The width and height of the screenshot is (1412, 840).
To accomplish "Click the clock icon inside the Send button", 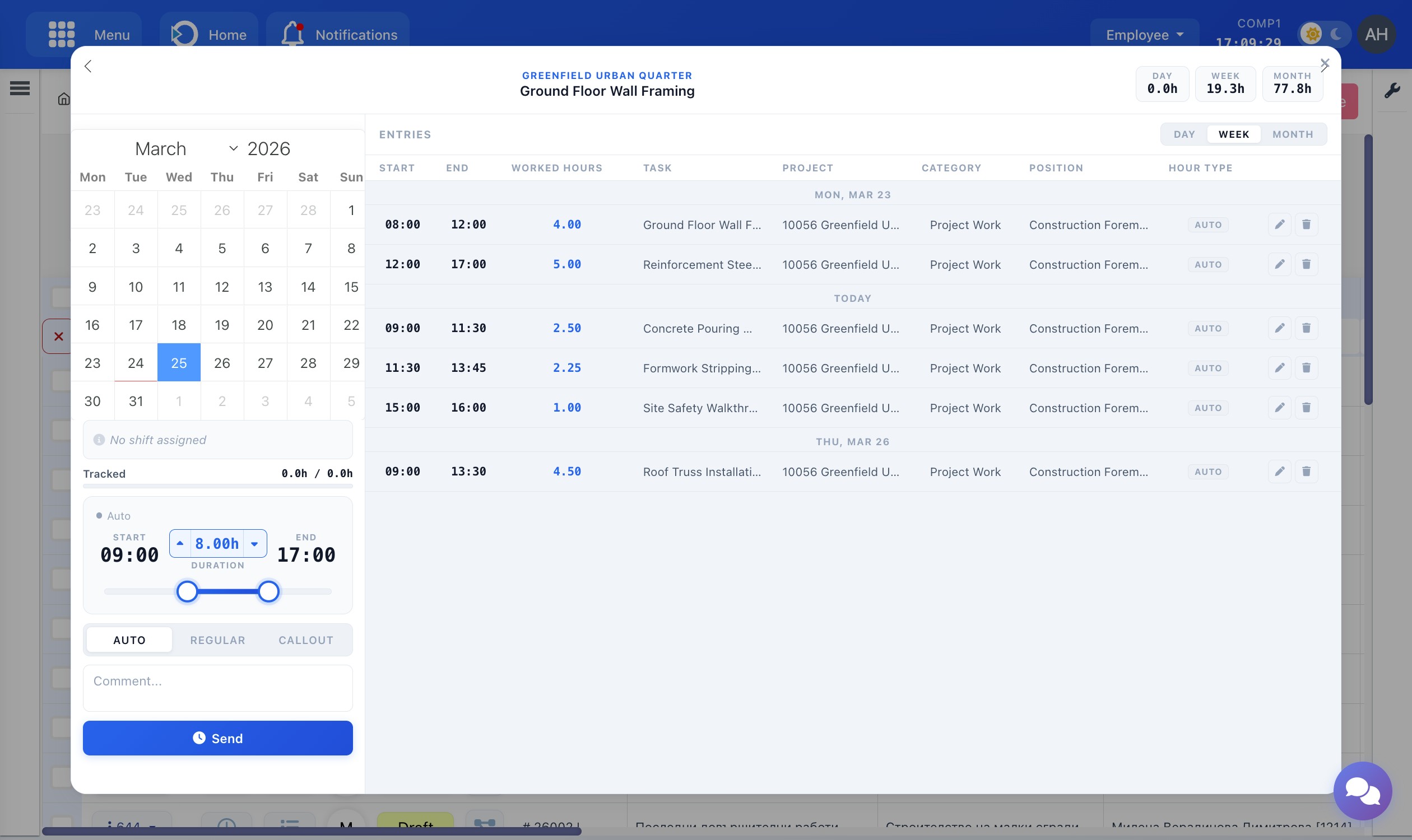I will click(199, 738).
